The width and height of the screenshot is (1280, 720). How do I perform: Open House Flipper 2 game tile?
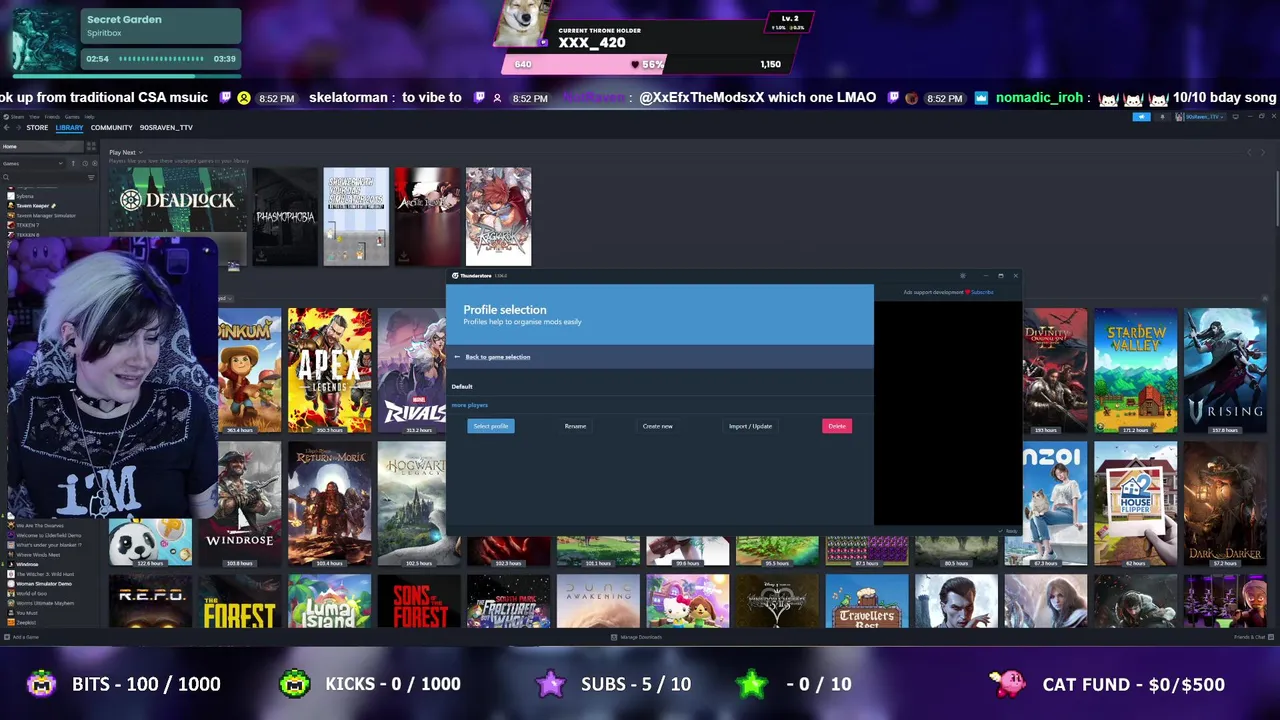point(1135,504)
